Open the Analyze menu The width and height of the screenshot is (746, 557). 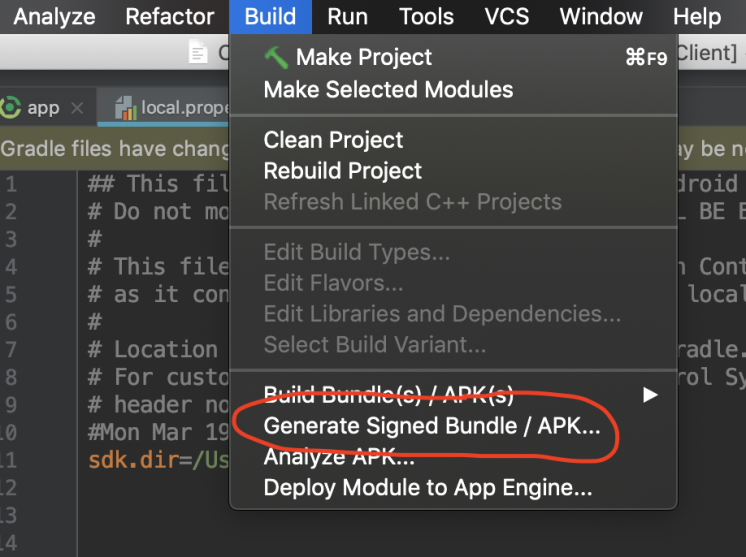point(54,17)
